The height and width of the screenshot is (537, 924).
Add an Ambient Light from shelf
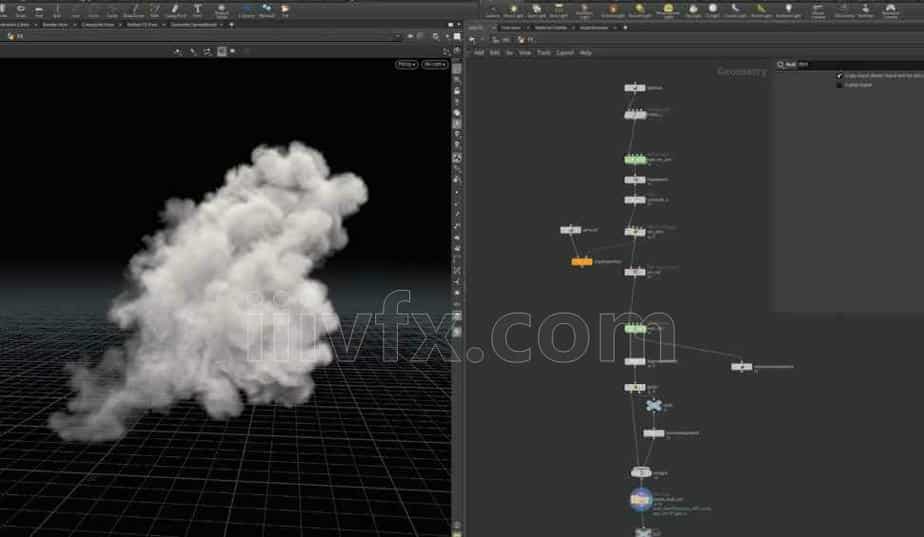coord(788,10)
